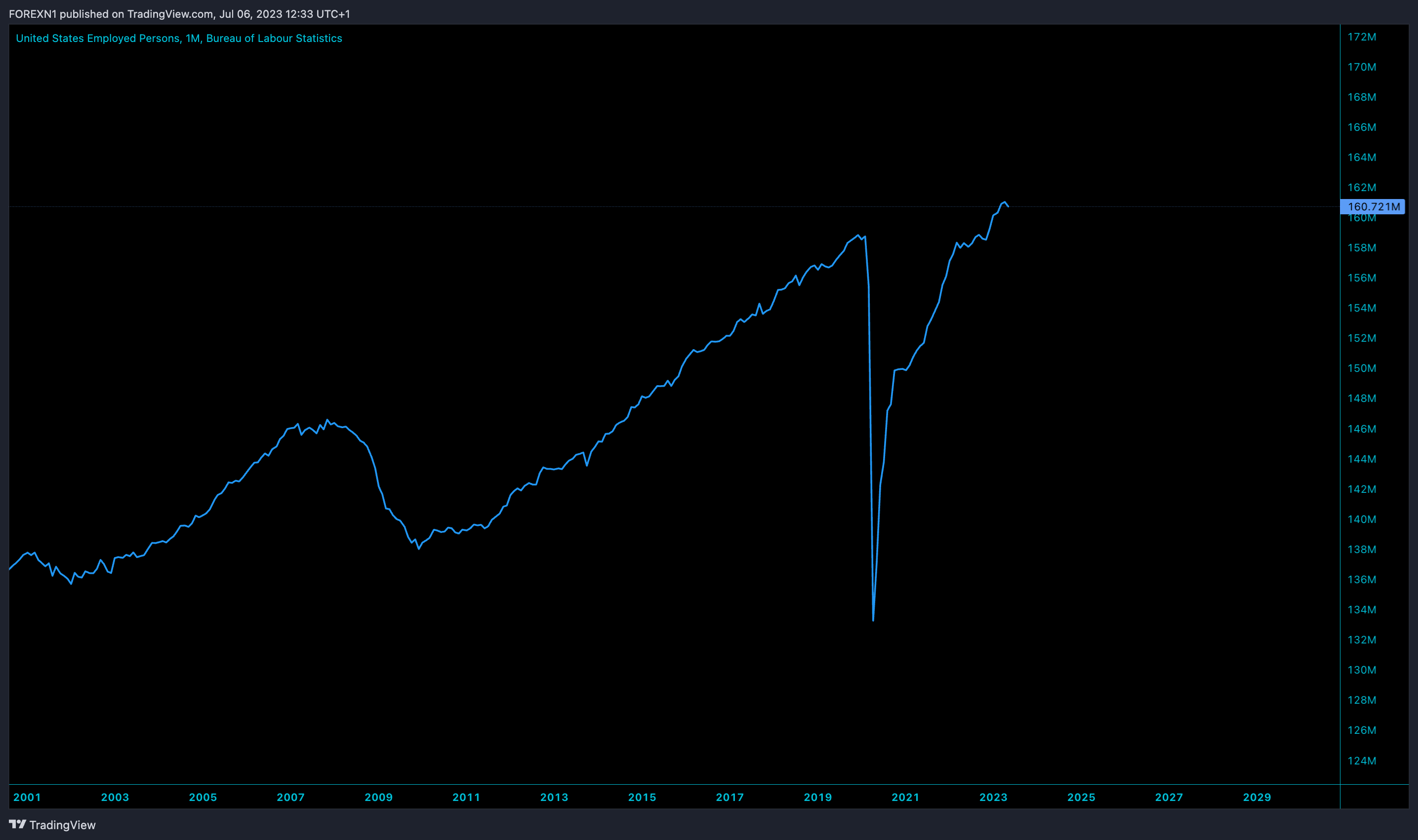Click the 2015 year label on time axis
This screenshot has width=1418, height=840.
click(x=642, y=797)
